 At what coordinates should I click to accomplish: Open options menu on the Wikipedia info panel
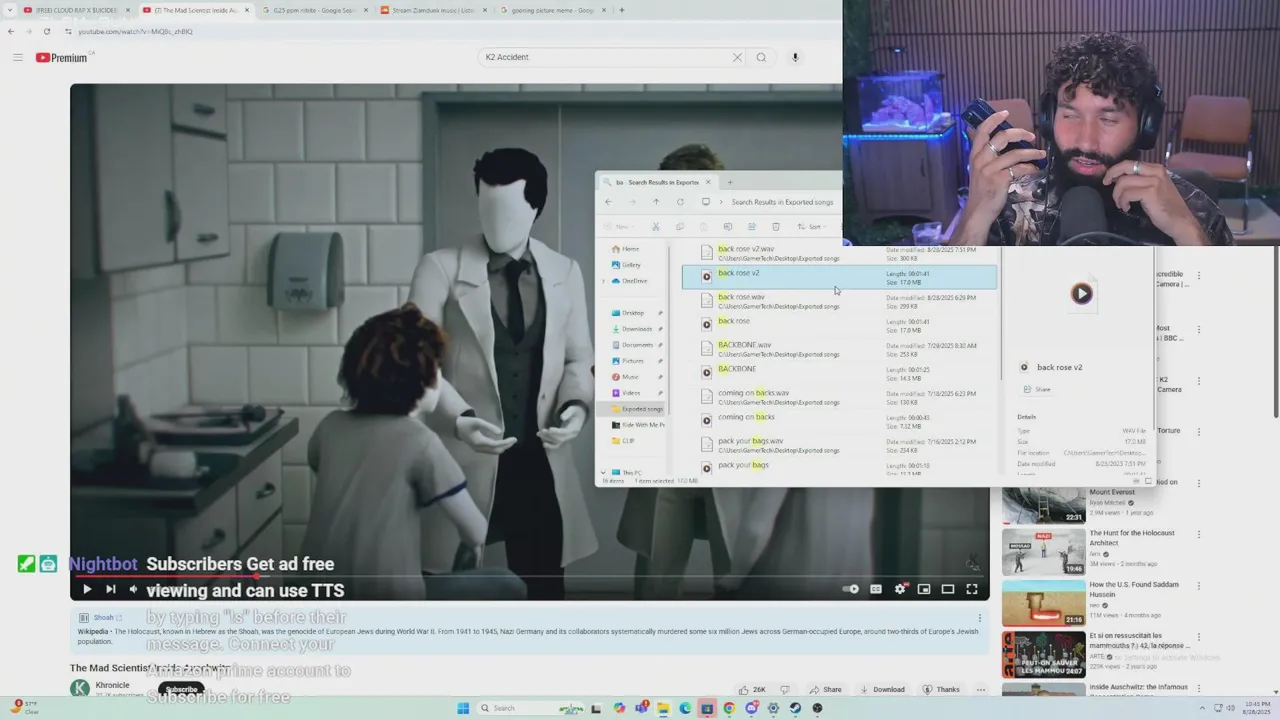[x=979, y=618]
